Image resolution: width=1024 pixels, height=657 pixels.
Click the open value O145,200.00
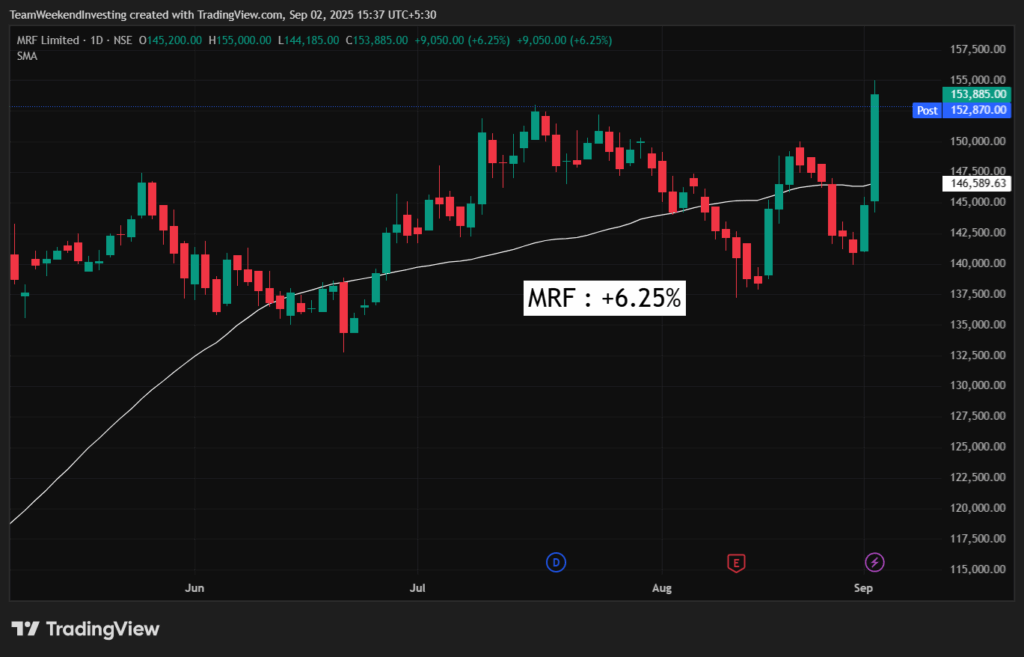(x=170, y=40)
